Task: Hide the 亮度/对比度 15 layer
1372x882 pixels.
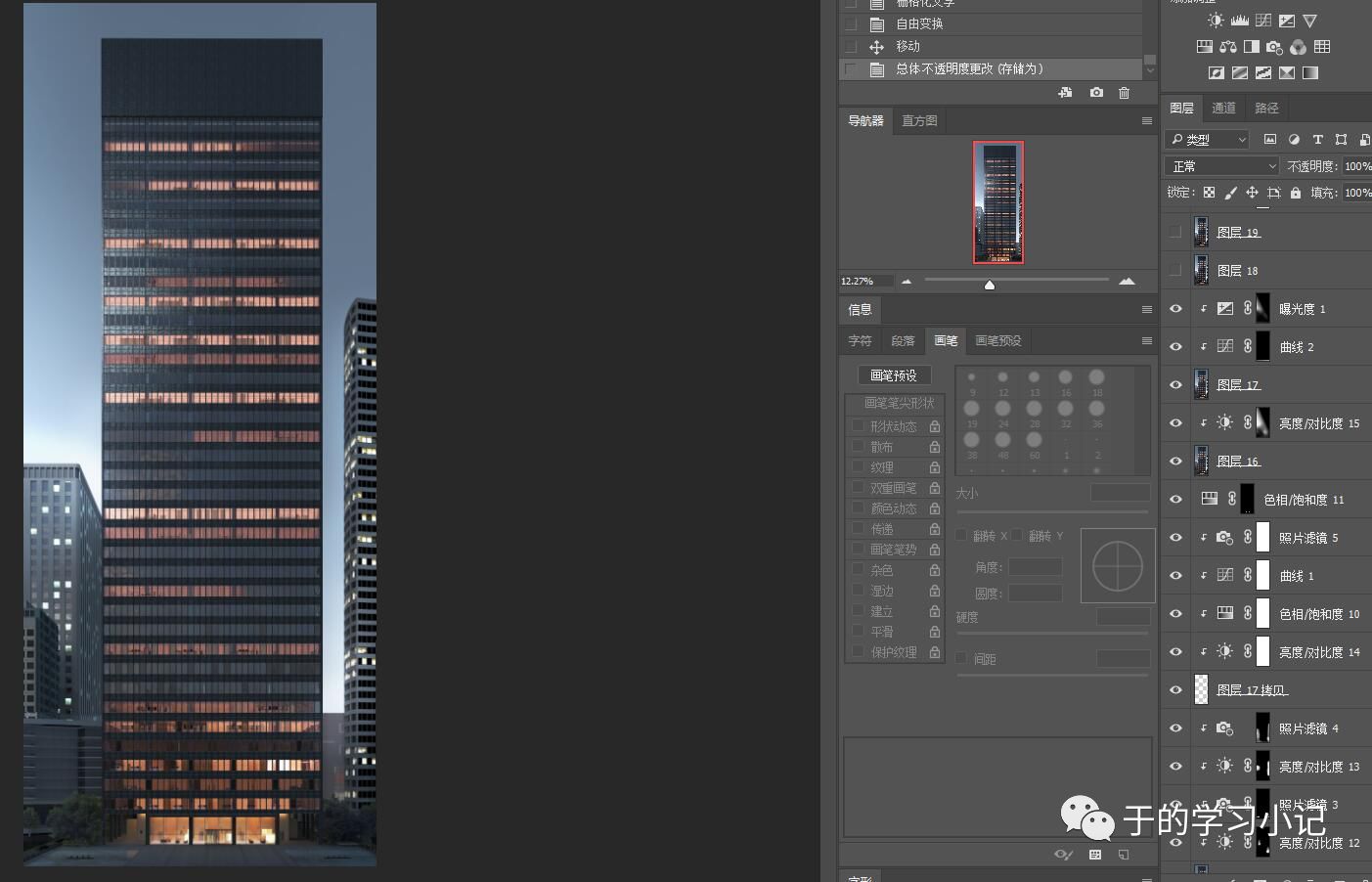Action: (x=1175, y=422)
